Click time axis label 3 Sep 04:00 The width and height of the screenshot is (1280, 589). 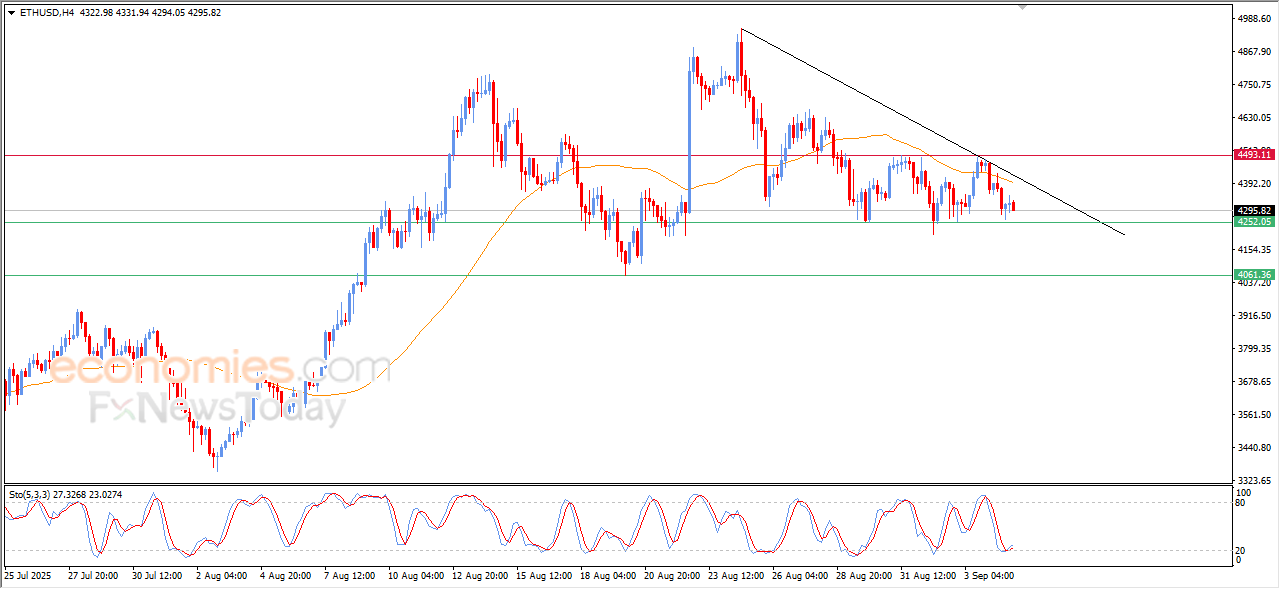989,576
